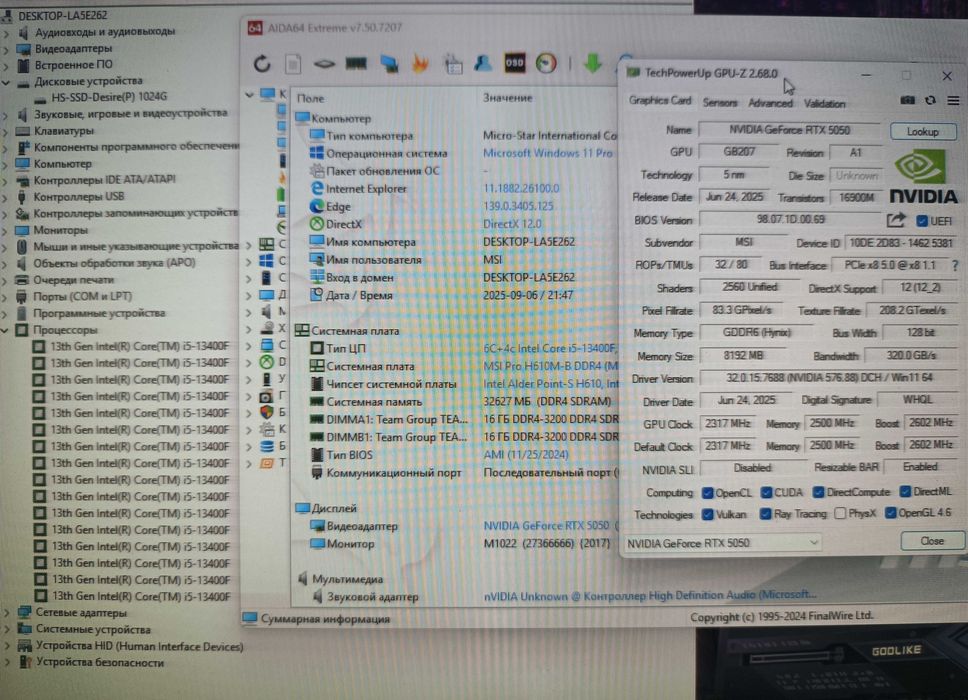Toggle the CUDA checkbox

[766, 493]
